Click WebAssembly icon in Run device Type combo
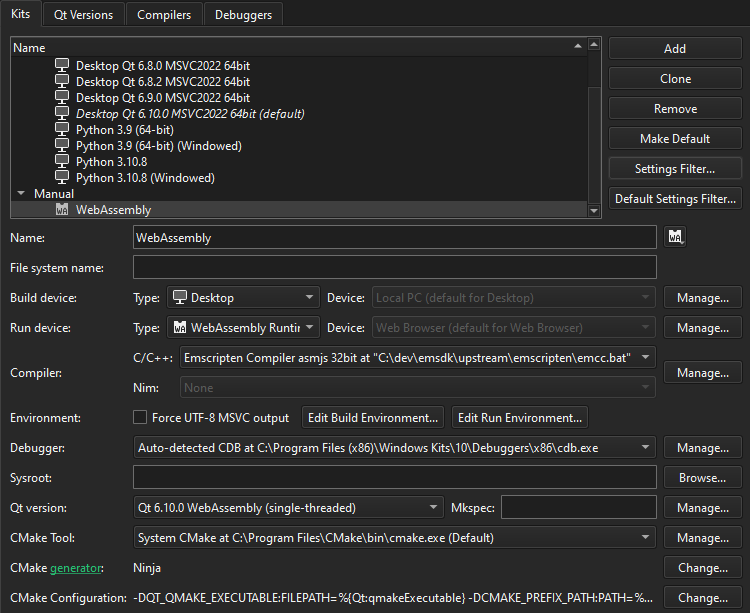This screenshot has width=750, height=613. point(180,328)
